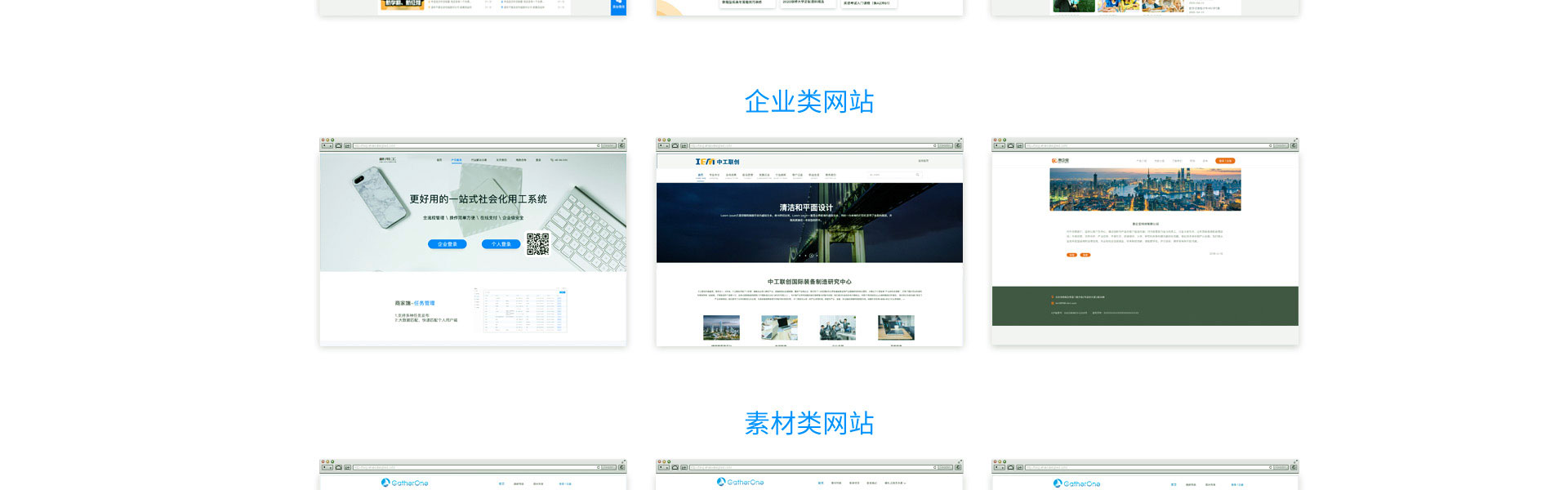Click 清洁和平面设计 banner text
Viewport: 1568px width, 490px height.
806,207
